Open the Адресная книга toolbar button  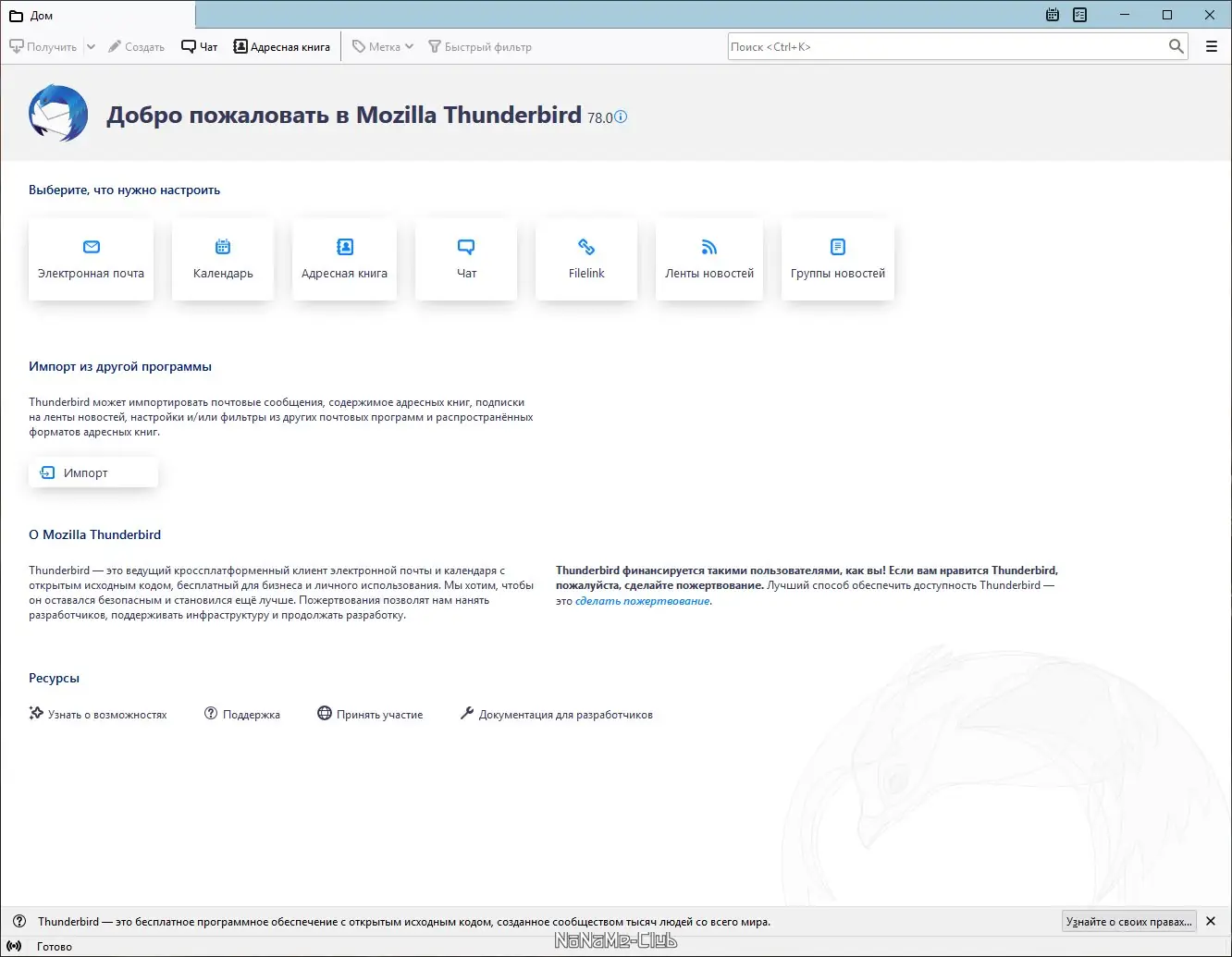click(282, 45)
